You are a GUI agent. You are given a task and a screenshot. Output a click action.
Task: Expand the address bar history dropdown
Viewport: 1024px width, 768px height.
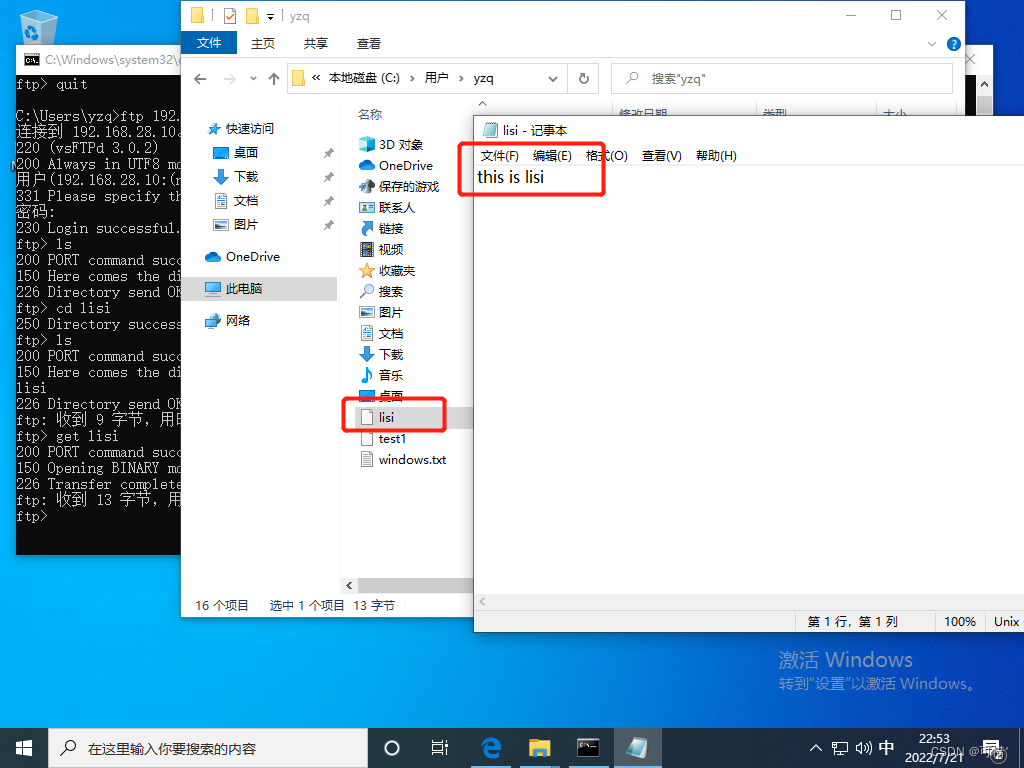[x=553, y=78]
